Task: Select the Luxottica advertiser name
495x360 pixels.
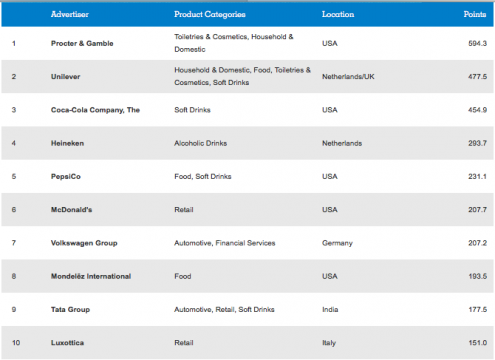Action: click(67, 343)
